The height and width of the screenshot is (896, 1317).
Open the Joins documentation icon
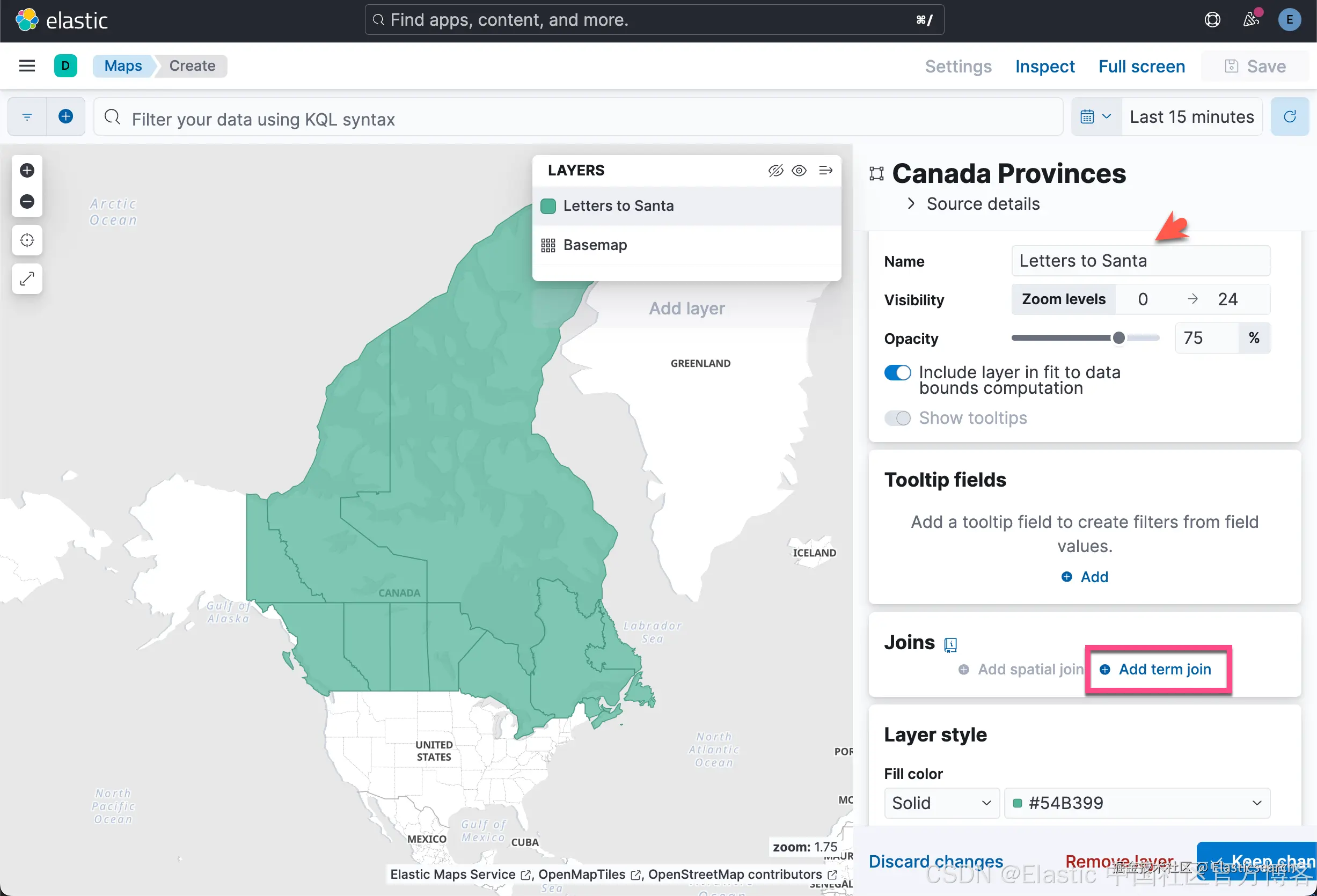pos(950,644)
